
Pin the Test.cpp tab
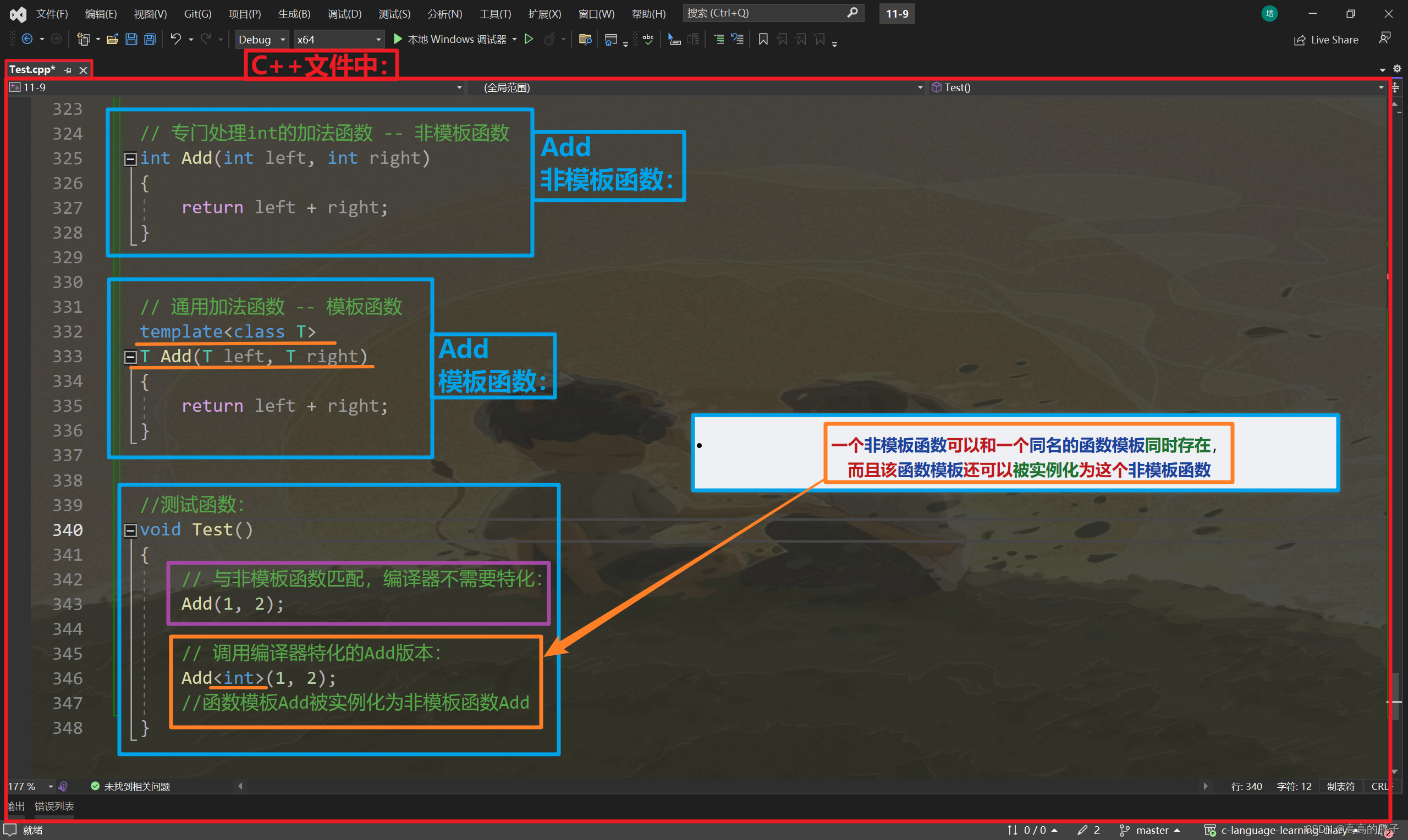(68, 70)
